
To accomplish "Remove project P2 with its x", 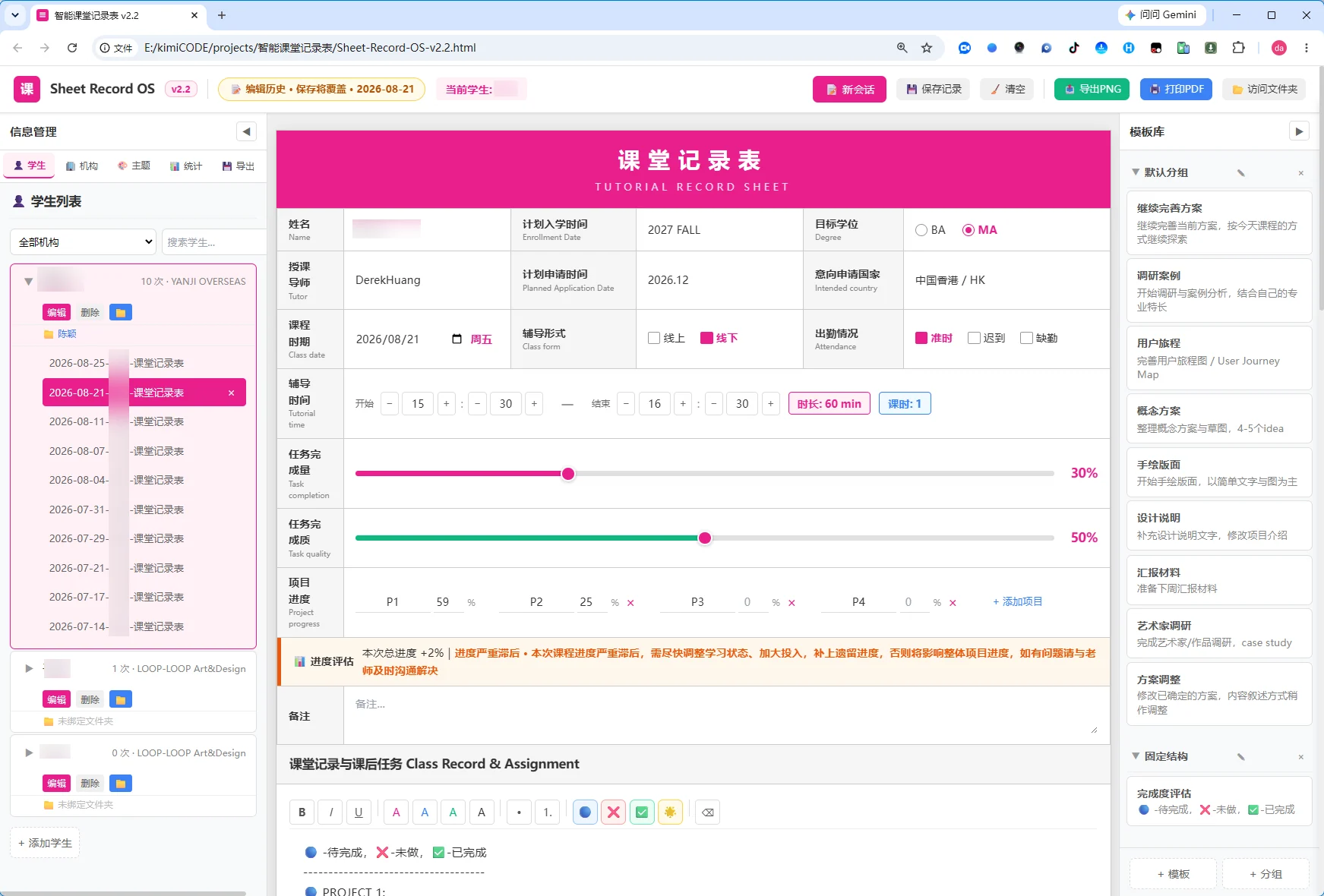I will click(x=630, y=603).
